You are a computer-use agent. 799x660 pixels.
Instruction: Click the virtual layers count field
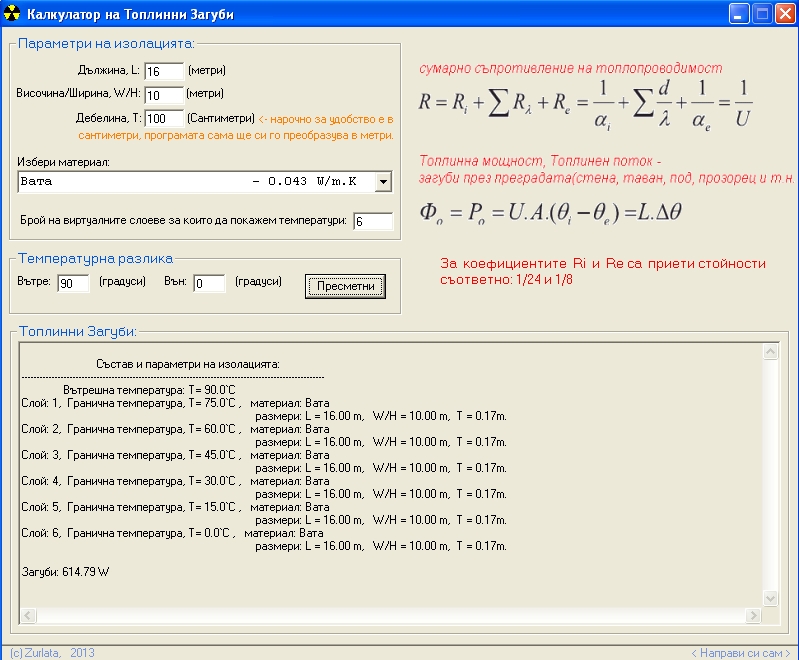(x=373, y=221)
